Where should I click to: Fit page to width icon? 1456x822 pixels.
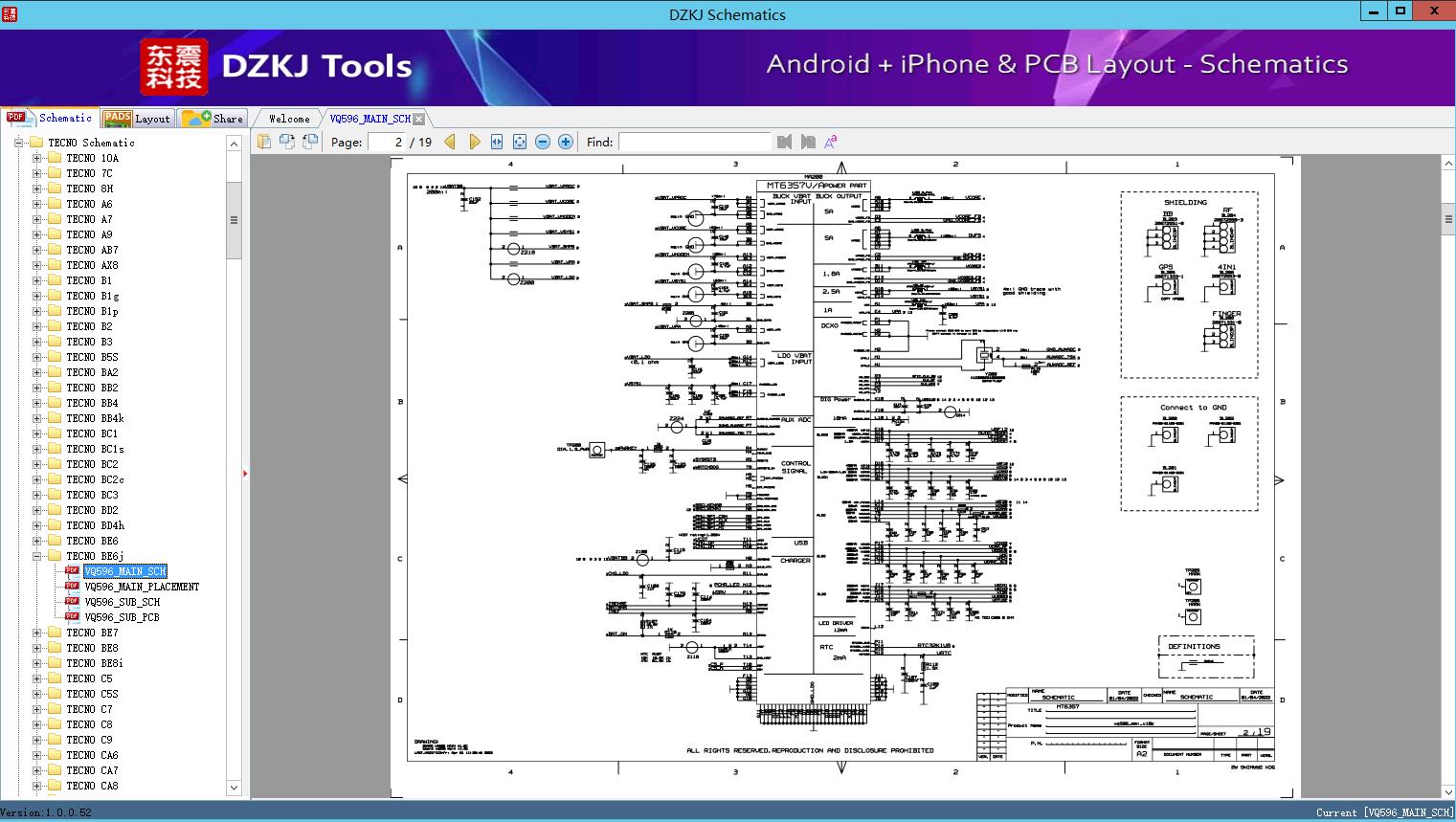coord(497,142)
